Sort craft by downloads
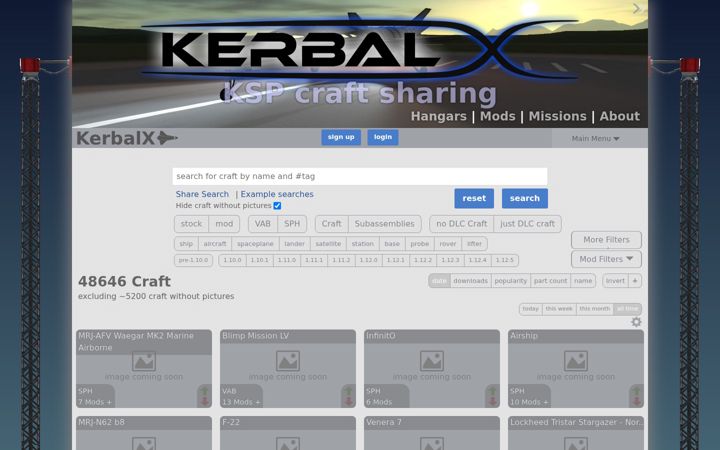 470,281
